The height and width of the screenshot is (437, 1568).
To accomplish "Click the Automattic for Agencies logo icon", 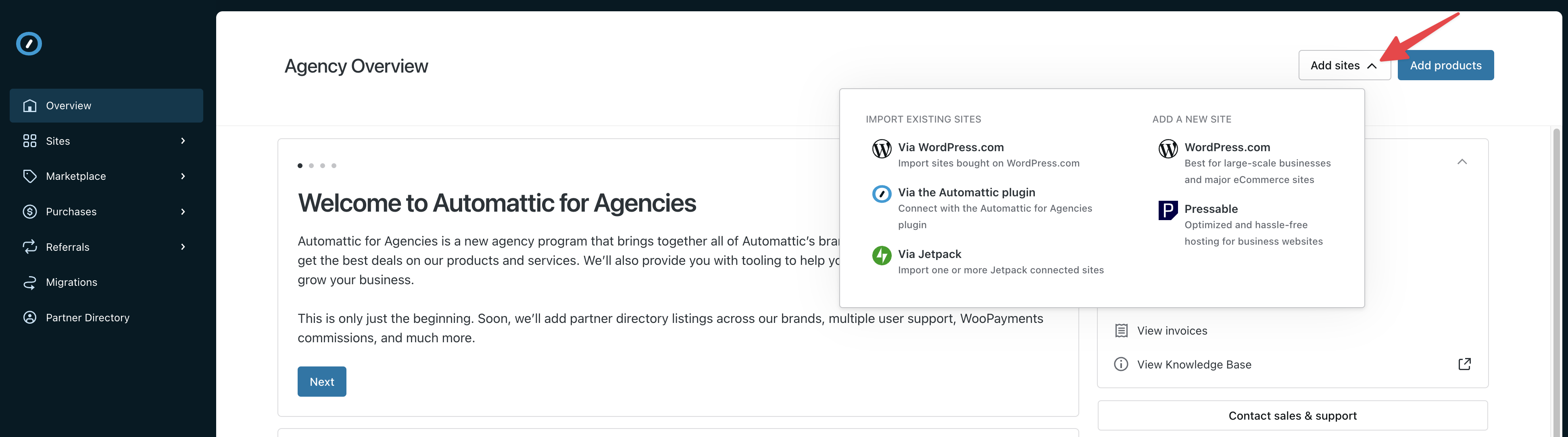I will [29, 44].
